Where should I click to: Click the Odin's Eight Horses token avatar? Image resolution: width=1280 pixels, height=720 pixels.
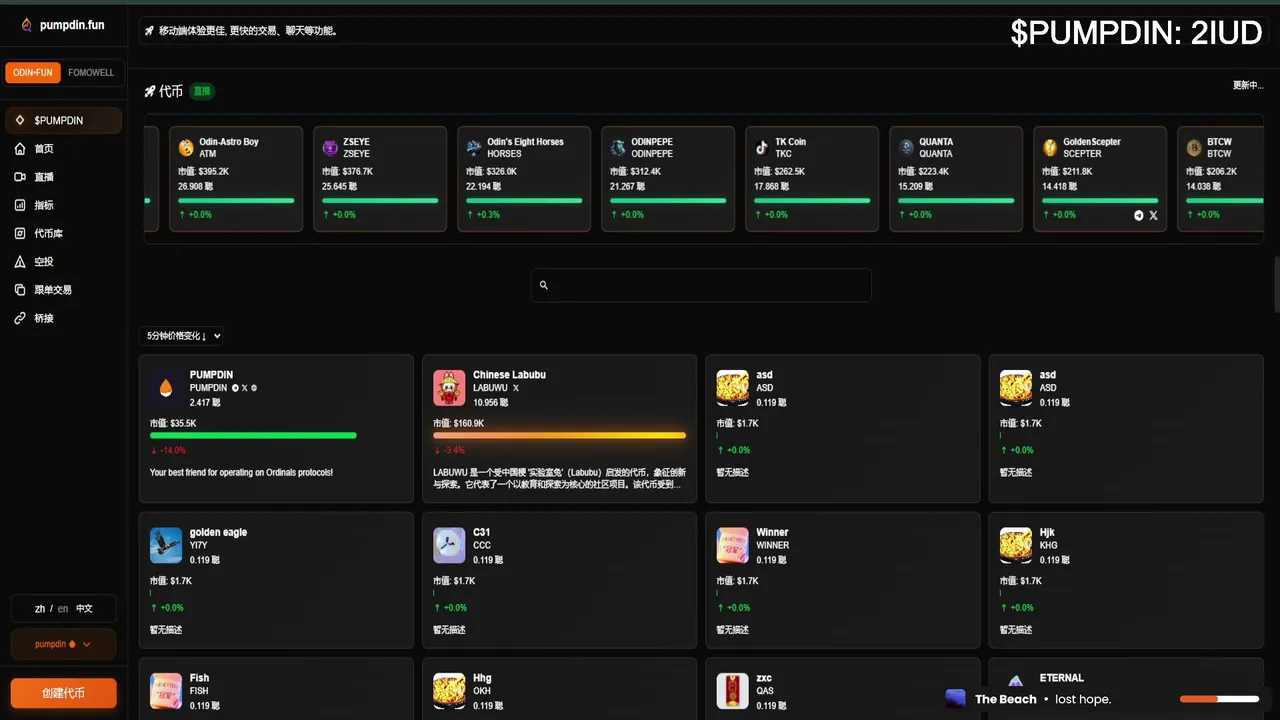point(474,148)
